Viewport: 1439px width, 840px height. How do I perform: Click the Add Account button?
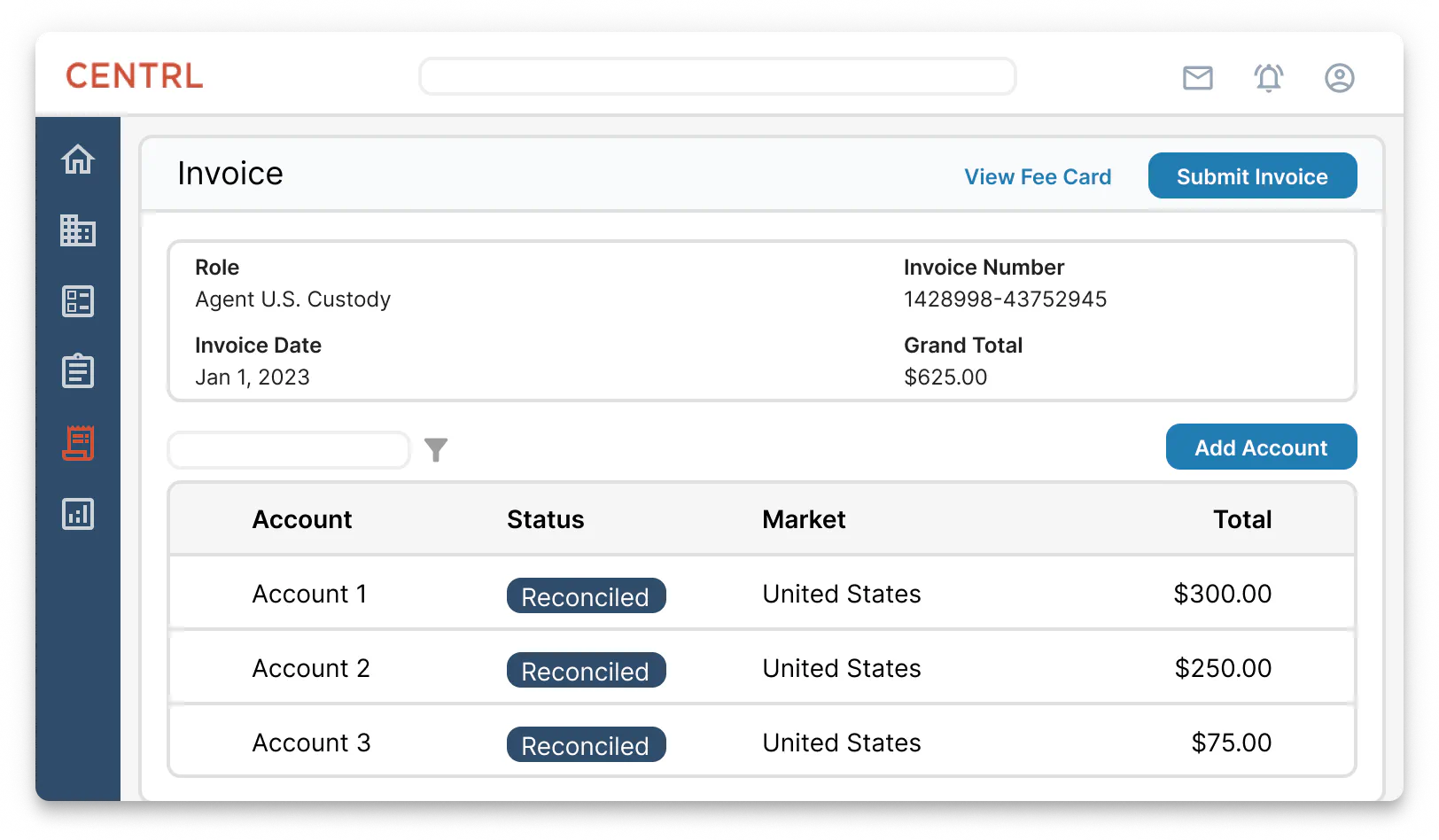pyautogui.click(x=1261, y=447)
